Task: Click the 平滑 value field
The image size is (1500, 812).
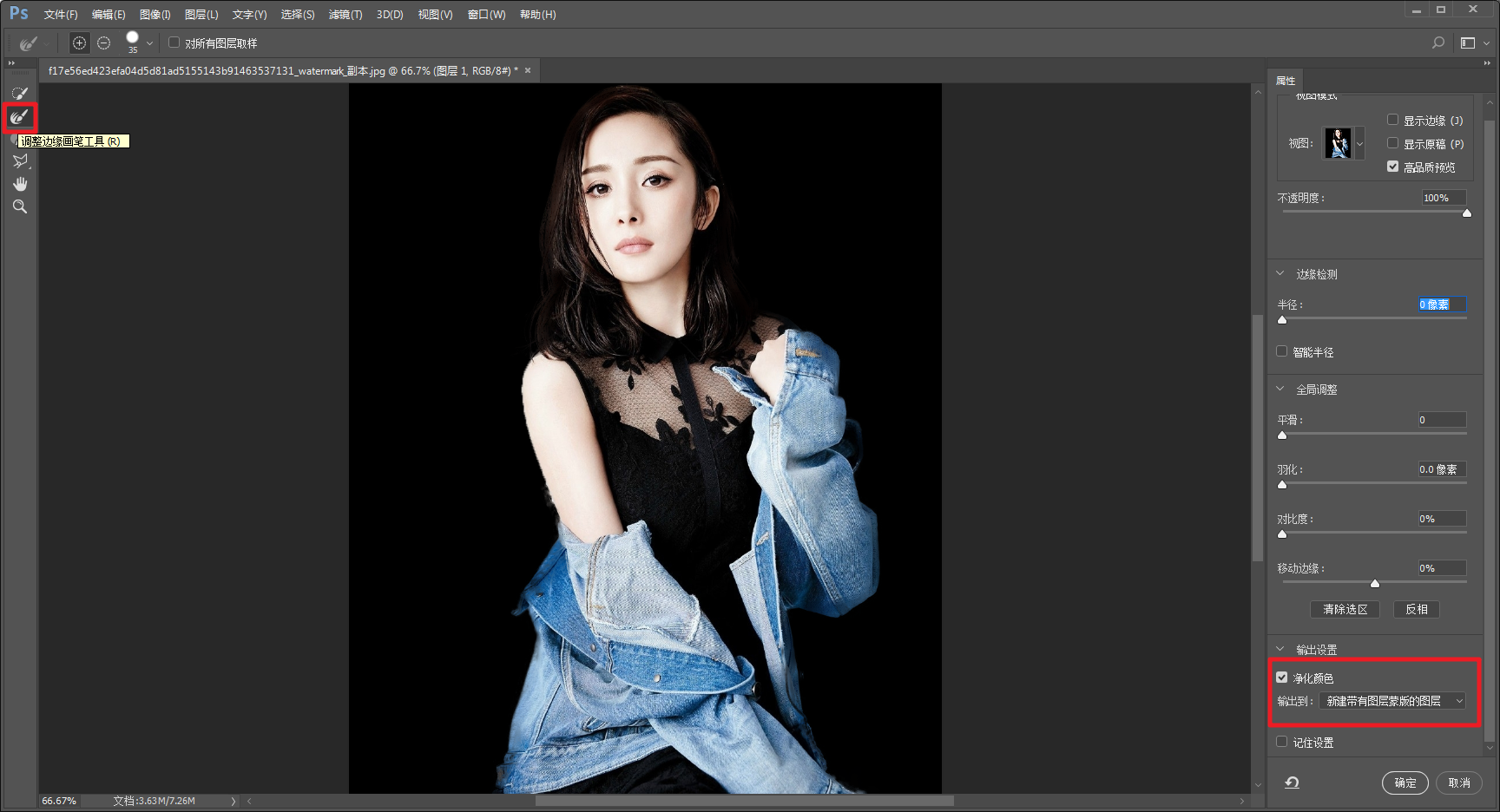Action: click(1442, 420)
